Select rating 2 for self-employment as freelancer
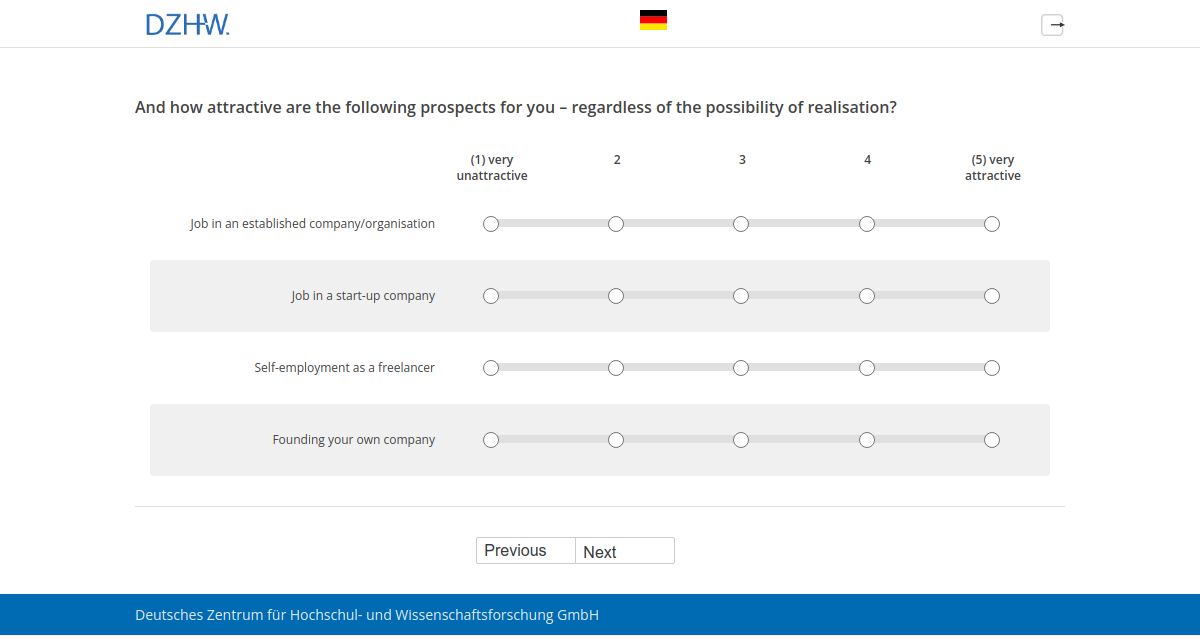 (616, 367)
